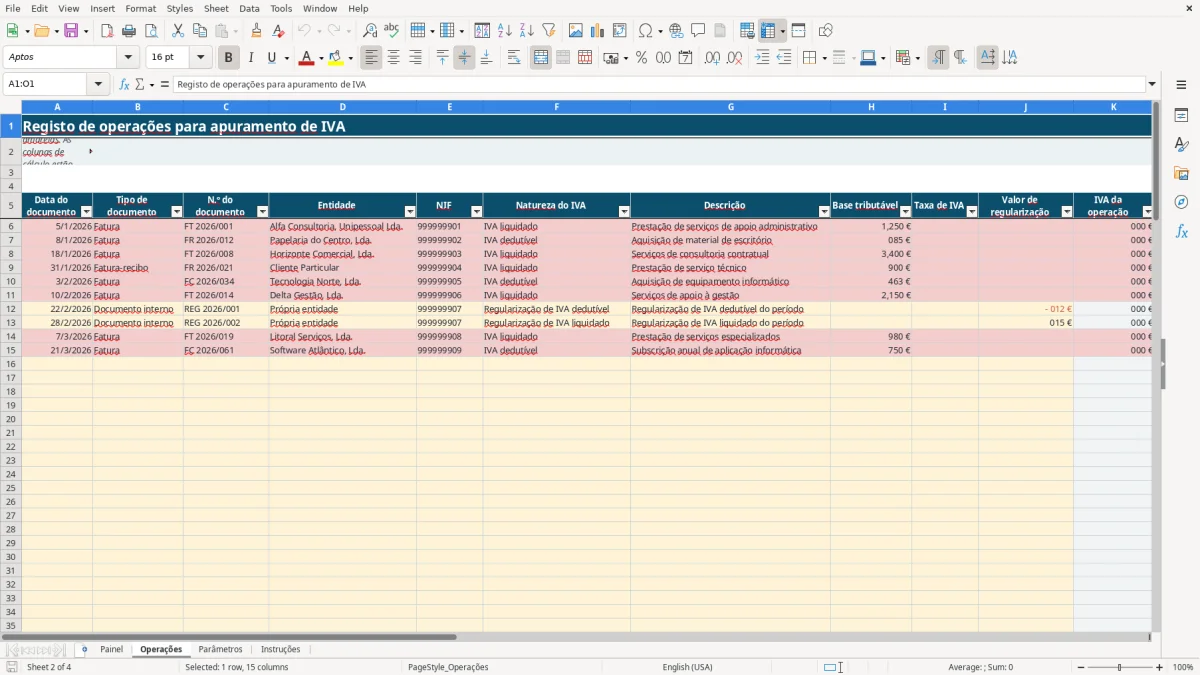The width and height of the screenshot is (1200, 675).
Task: Switch to the Painel sheet tab
Action: 111,649
